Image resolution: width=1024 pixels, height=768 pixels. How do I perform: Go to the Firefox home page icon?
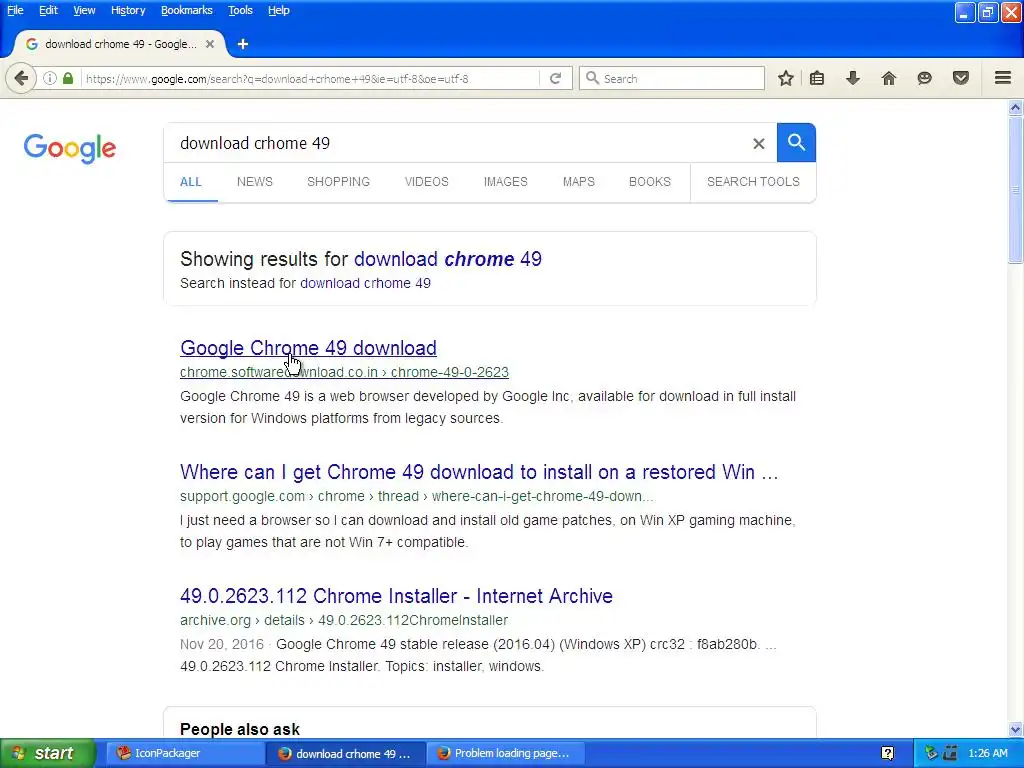[x=889, y=78]
